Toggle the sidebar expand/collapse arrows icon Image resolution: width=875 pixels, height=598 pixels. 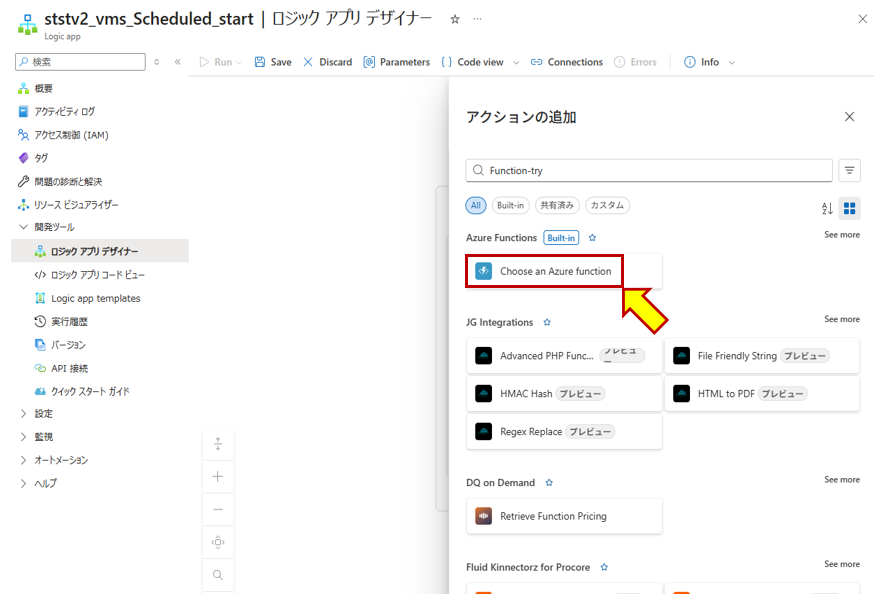coord(157,62)
